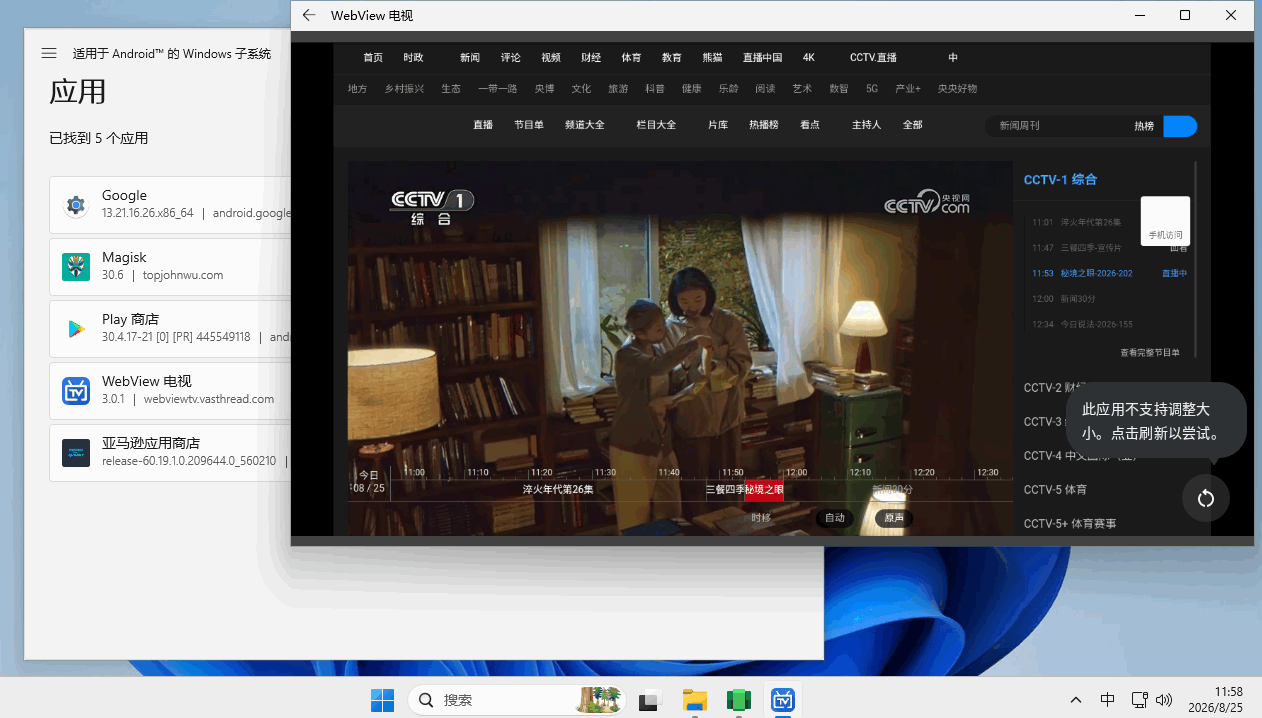Click the volume icon in the system tray
This screenshot has height=718, width=1262.
tap(1164, 700)
